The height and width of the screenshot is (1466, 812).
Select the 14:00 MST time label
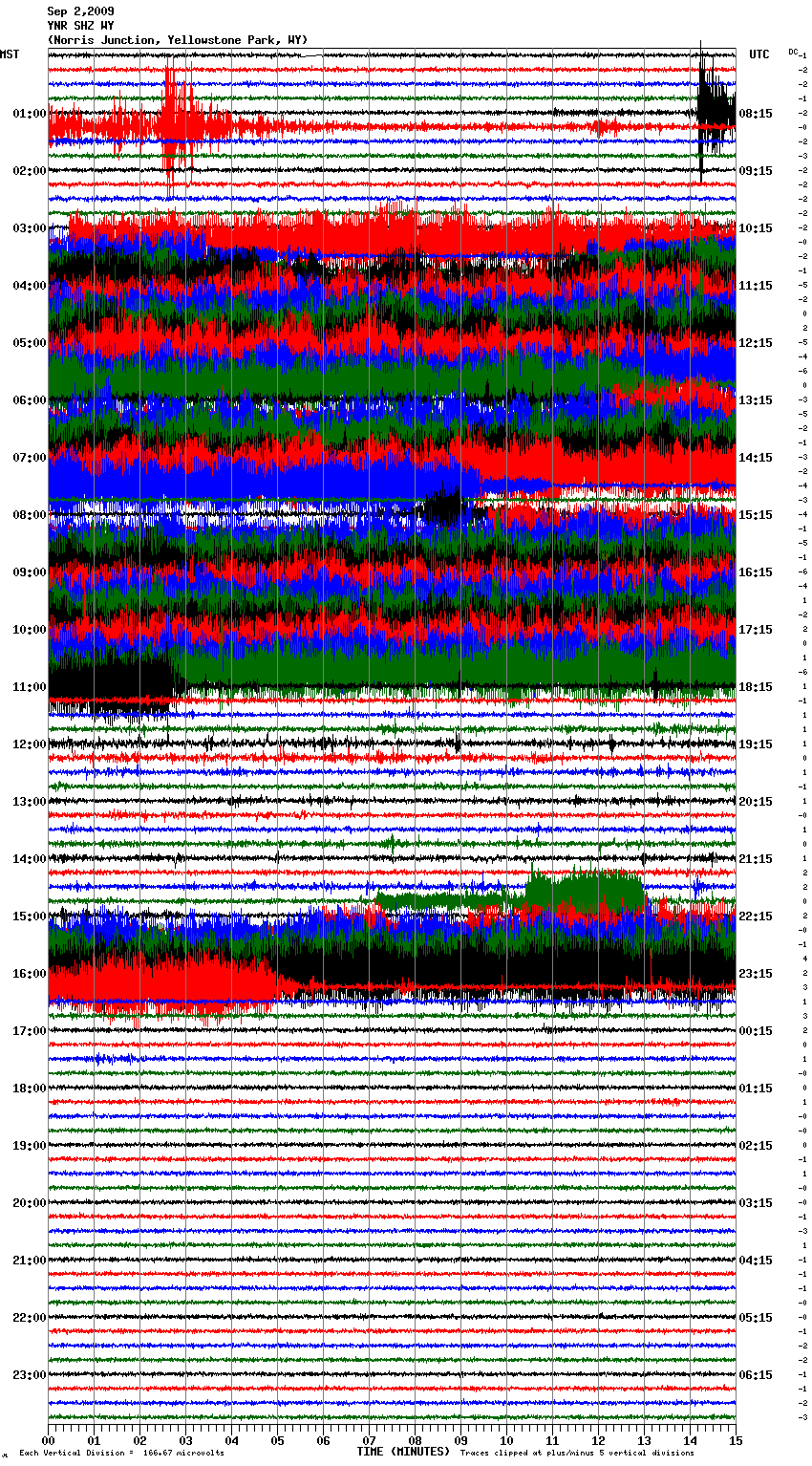click(30, 859)
